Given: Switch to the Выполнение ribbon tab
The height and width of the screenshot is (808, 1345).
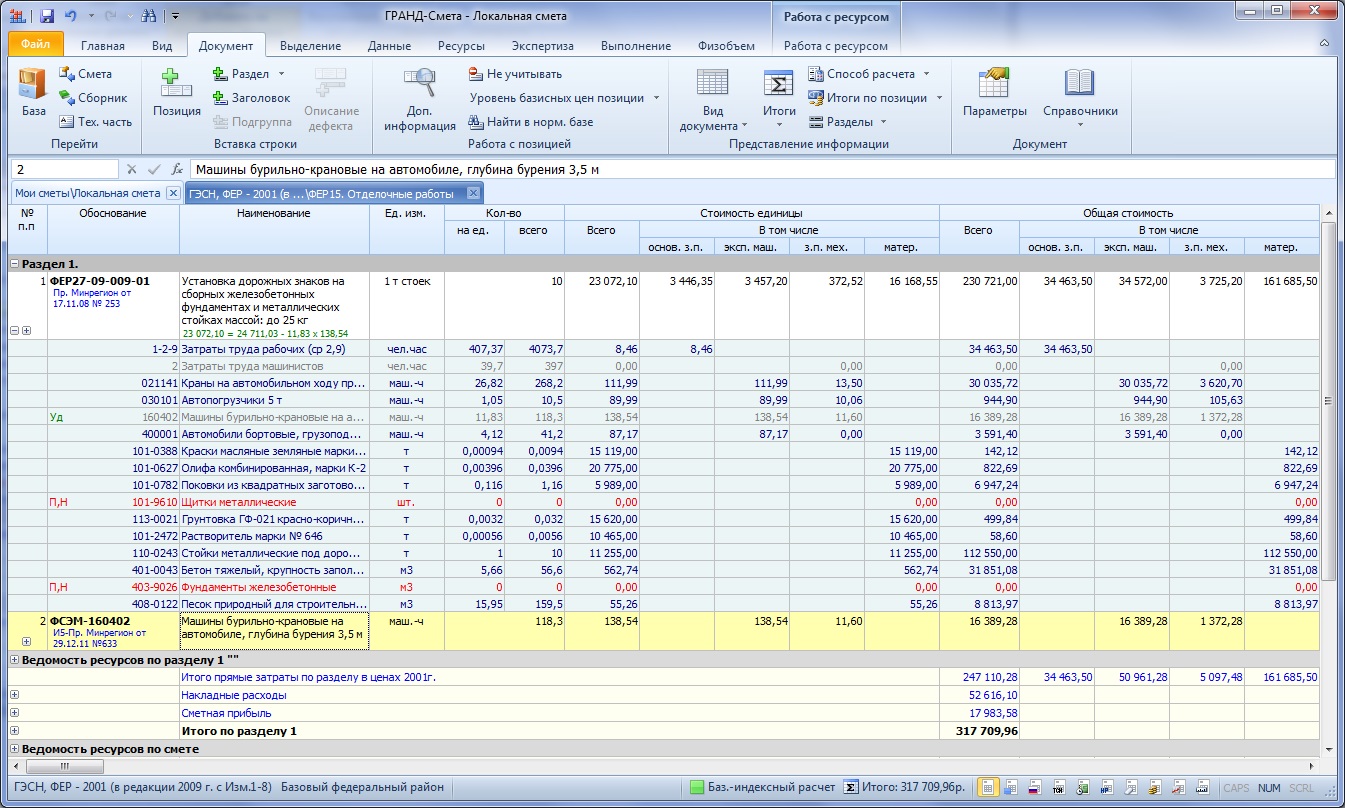Looking at the screenshot, I should tap(635, 46).
